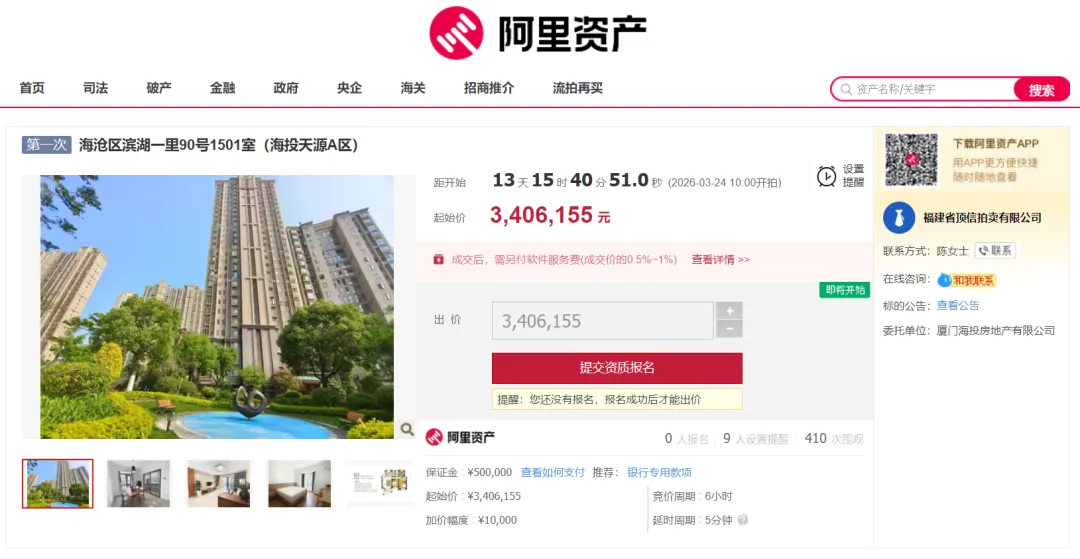Click the 银行专用款项 link
This screenshot has height=559, width=1080.
tap(659, 472)
